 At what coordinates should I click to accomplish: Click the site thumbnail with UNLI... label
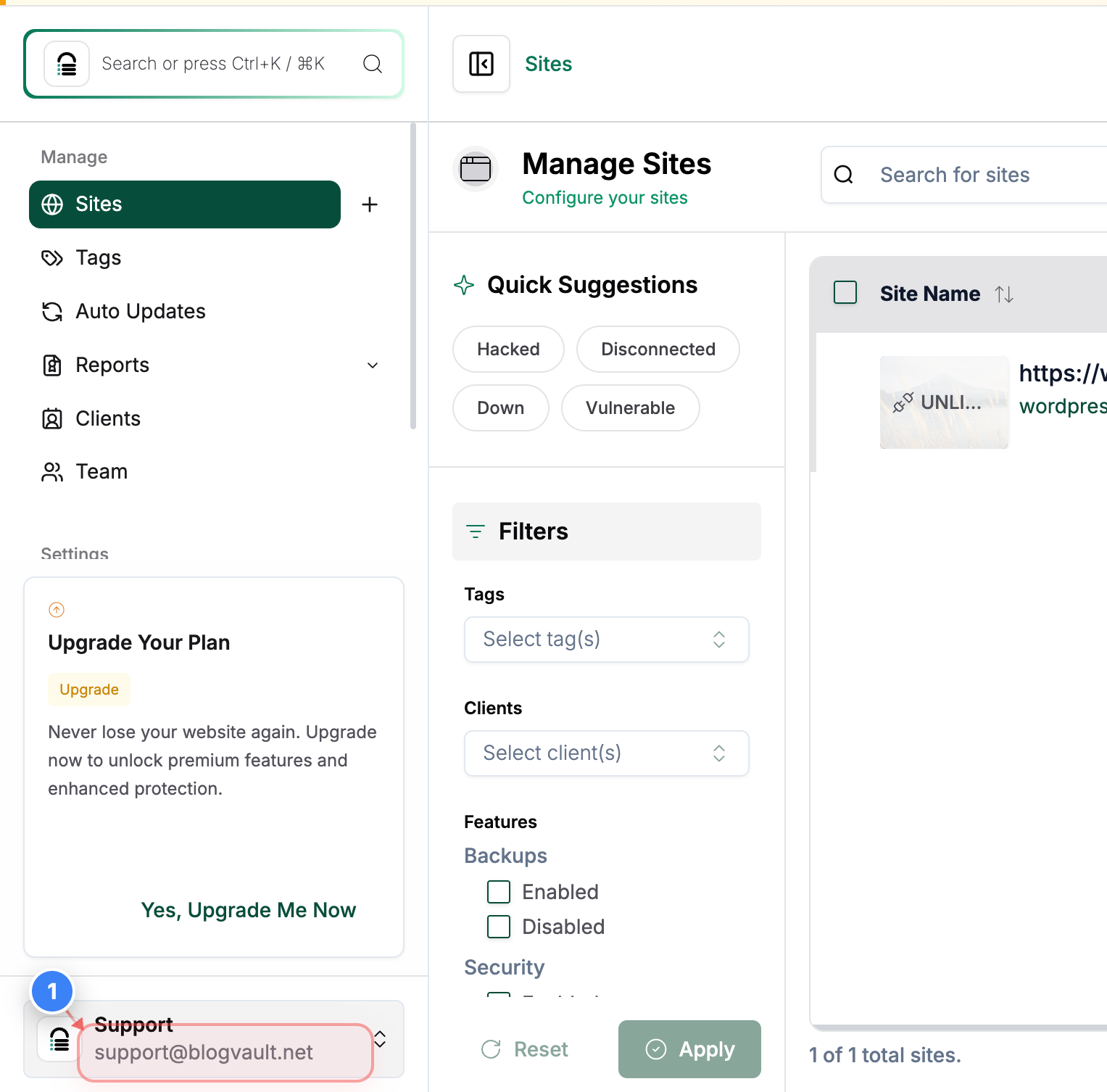(944, 402)
